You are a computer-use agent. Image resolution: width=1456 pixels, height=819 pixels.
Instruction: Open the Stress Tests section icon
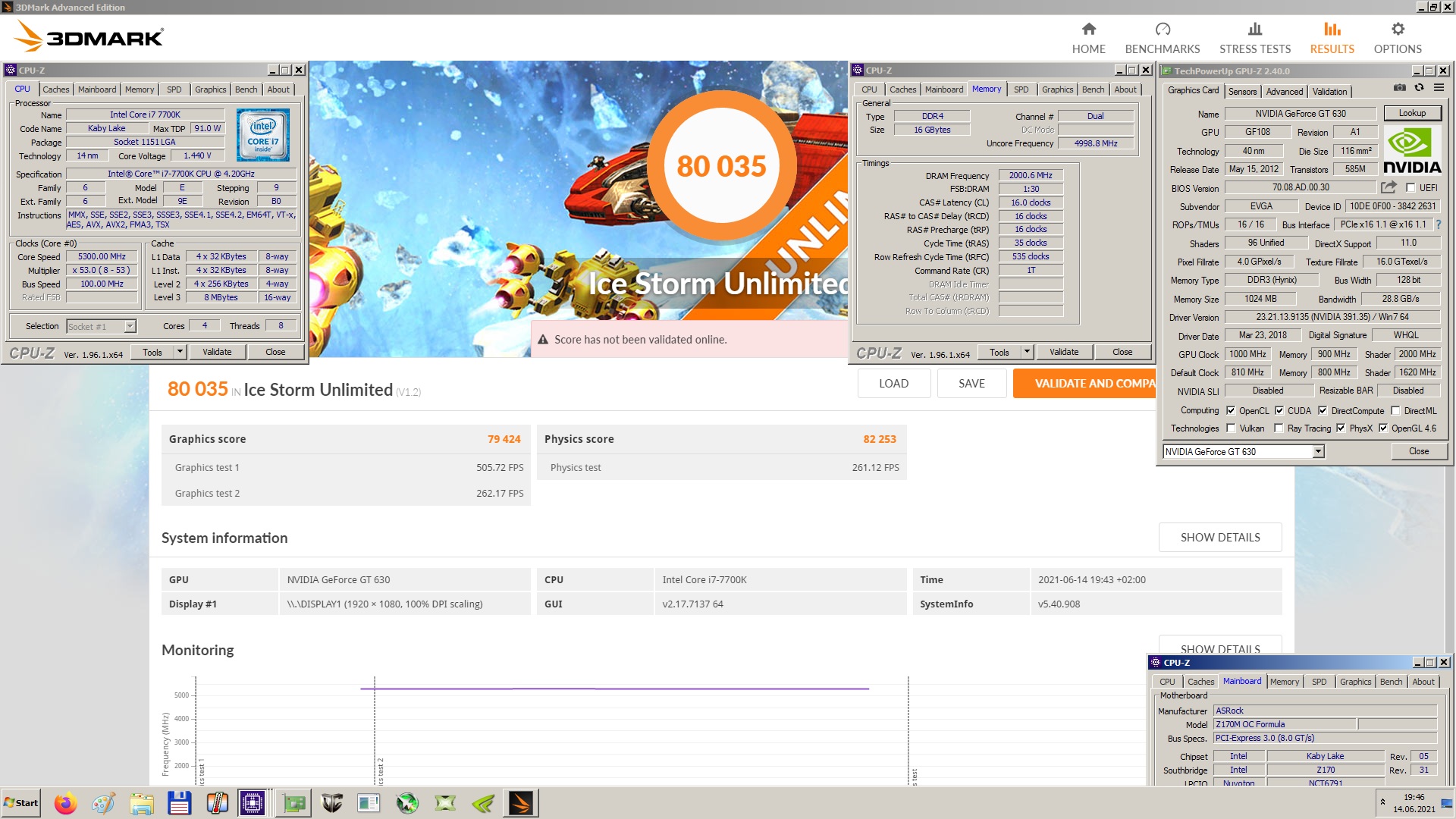(1255, 29)
